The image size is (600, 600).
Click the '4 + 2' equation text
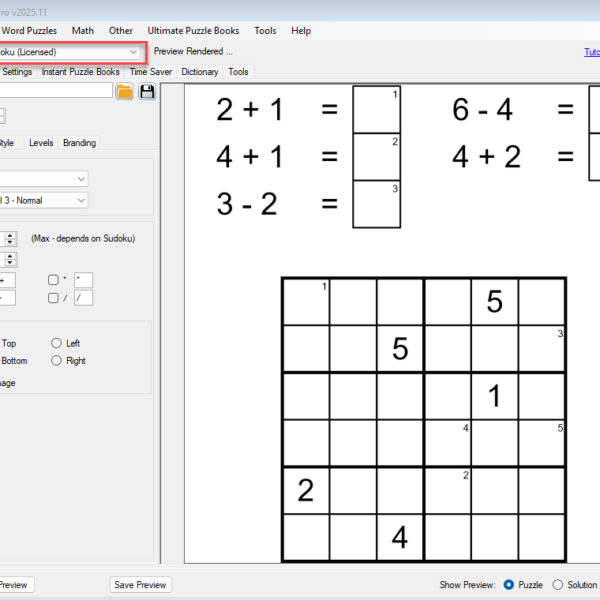coord(486,157)
